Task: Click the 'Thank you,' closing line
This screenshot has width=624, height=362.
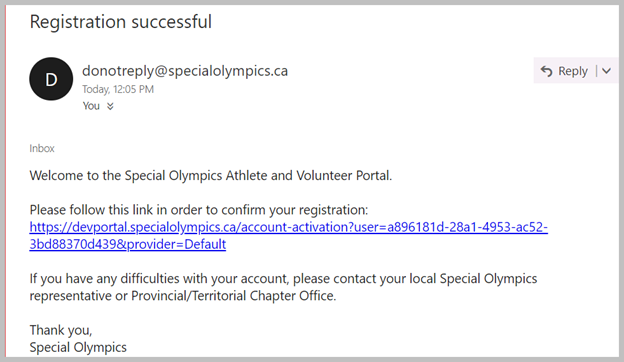Action: tap(61, 330)
